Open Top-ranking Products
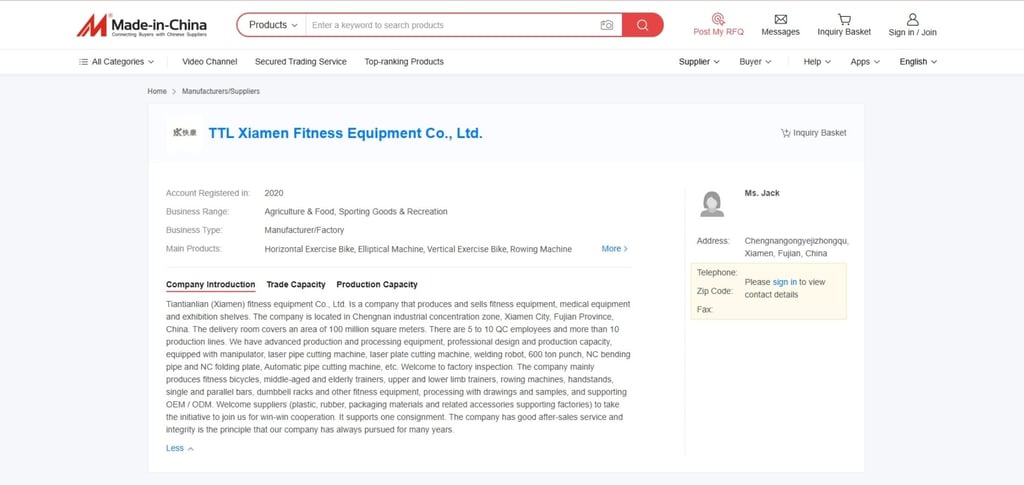This screenshot has width=1024, height=485. [404, 61]
